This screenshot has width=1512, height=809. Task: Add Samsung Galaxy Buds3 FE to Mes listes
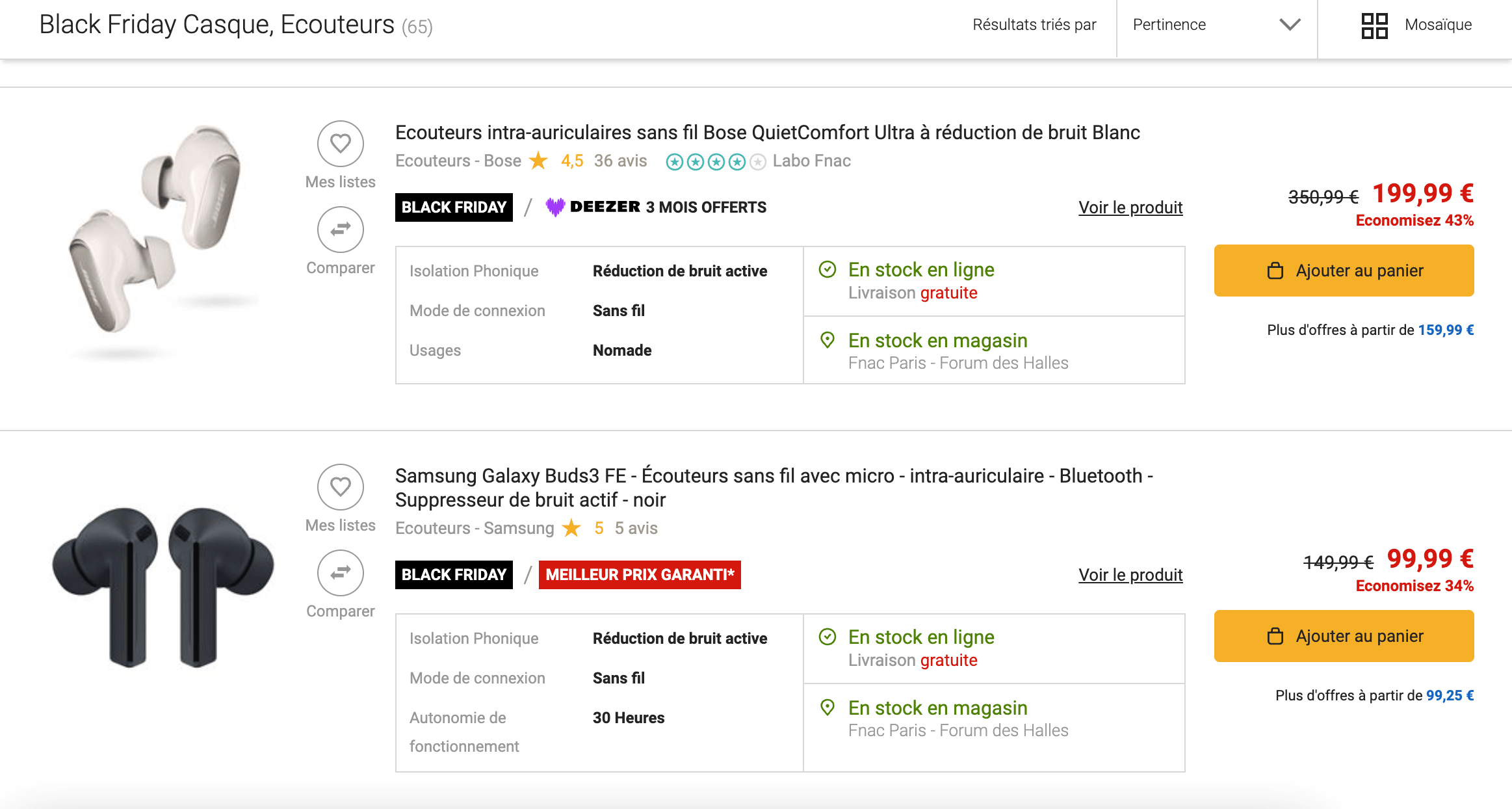(340, 486)
